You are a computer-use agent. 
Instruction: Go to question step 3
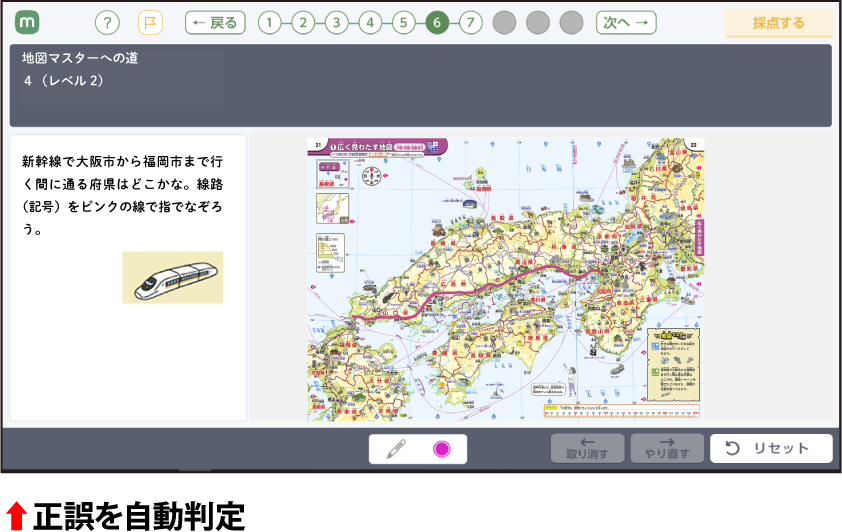(x=337, y=23)
